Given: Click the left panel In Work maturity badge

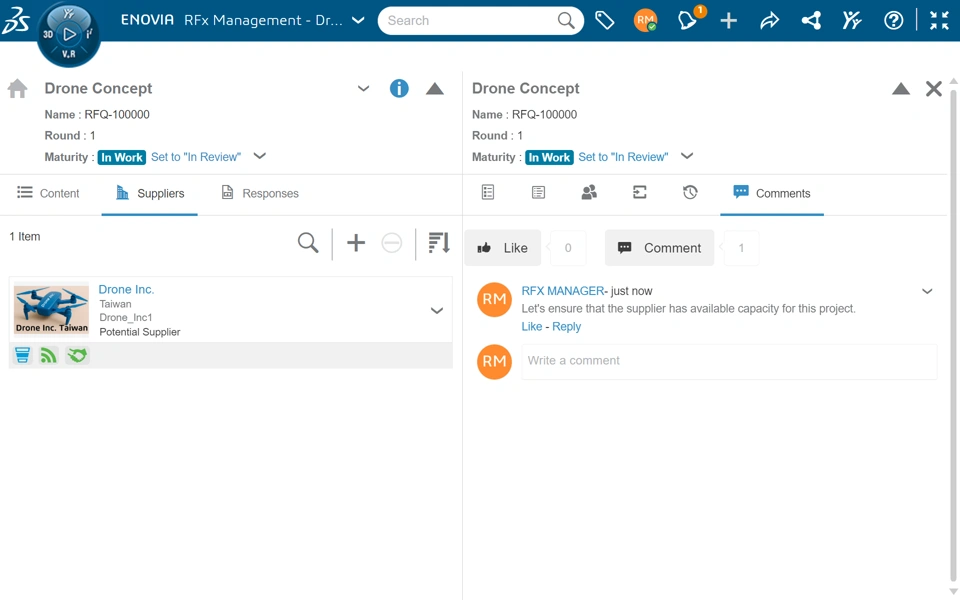Looking at the screenshot, I should 122,157.
